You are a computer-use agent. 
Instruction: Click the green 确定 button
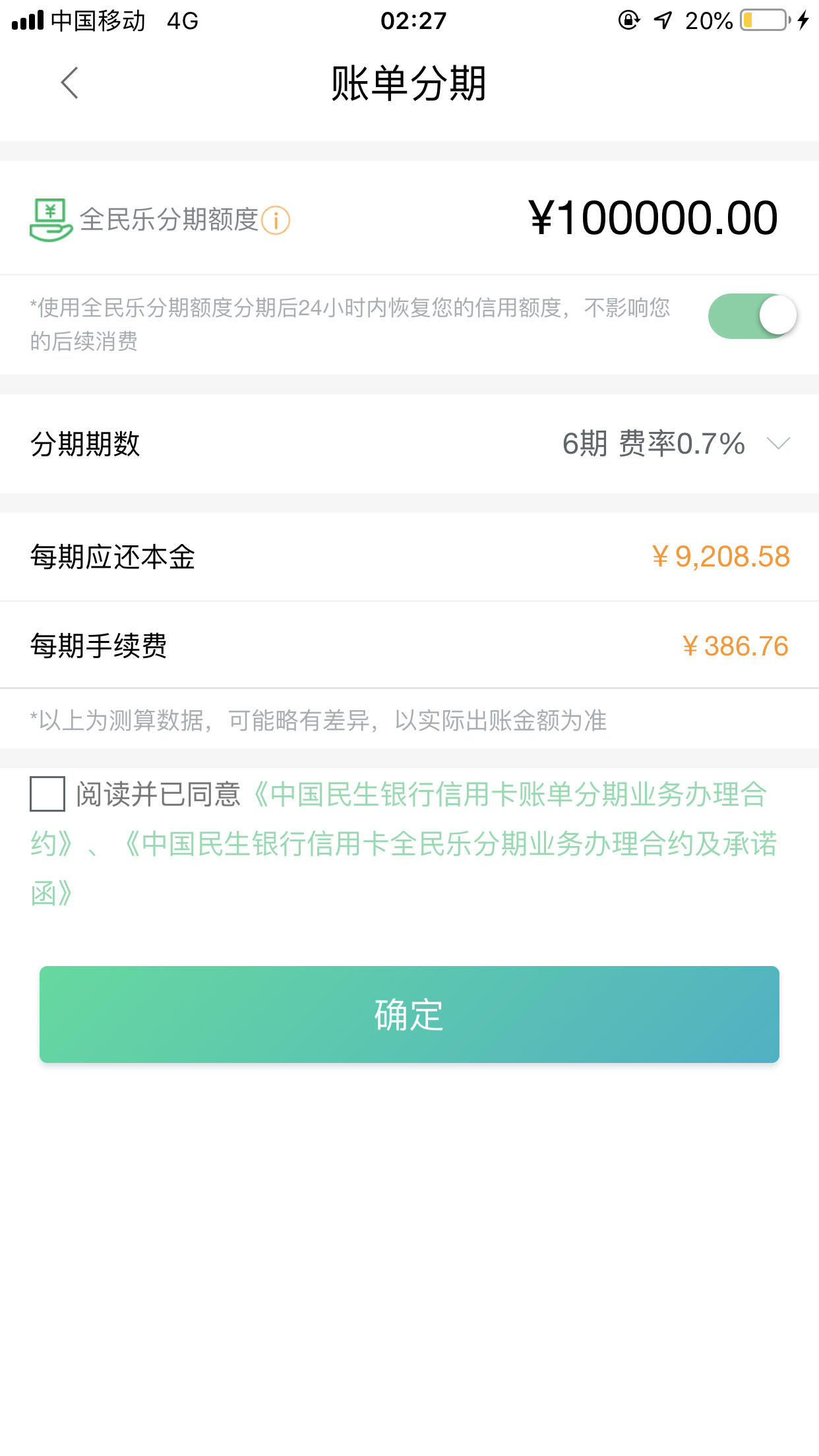(409, 1014)
